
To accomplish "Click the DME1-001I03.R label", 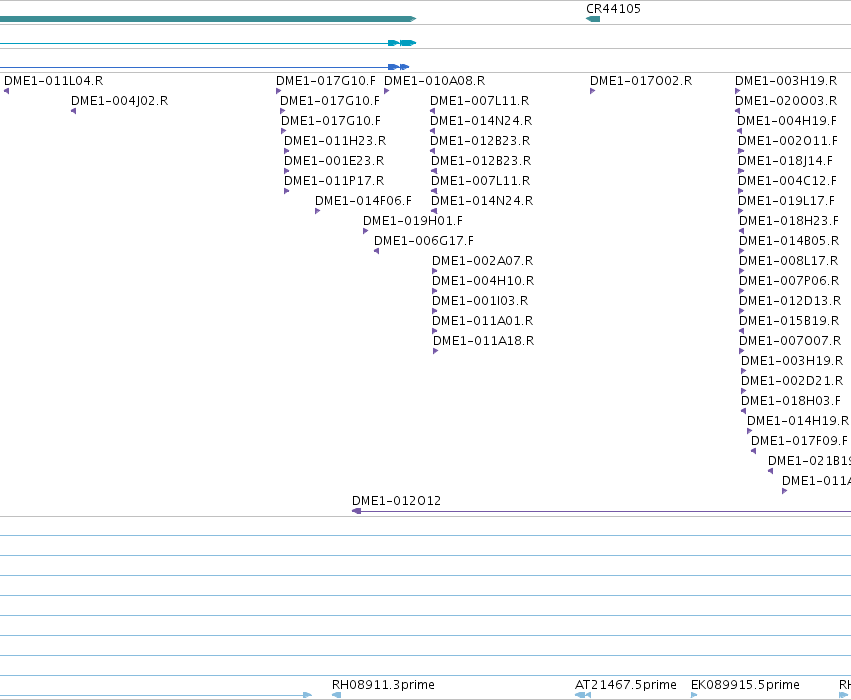I will [x=480, y=301].
